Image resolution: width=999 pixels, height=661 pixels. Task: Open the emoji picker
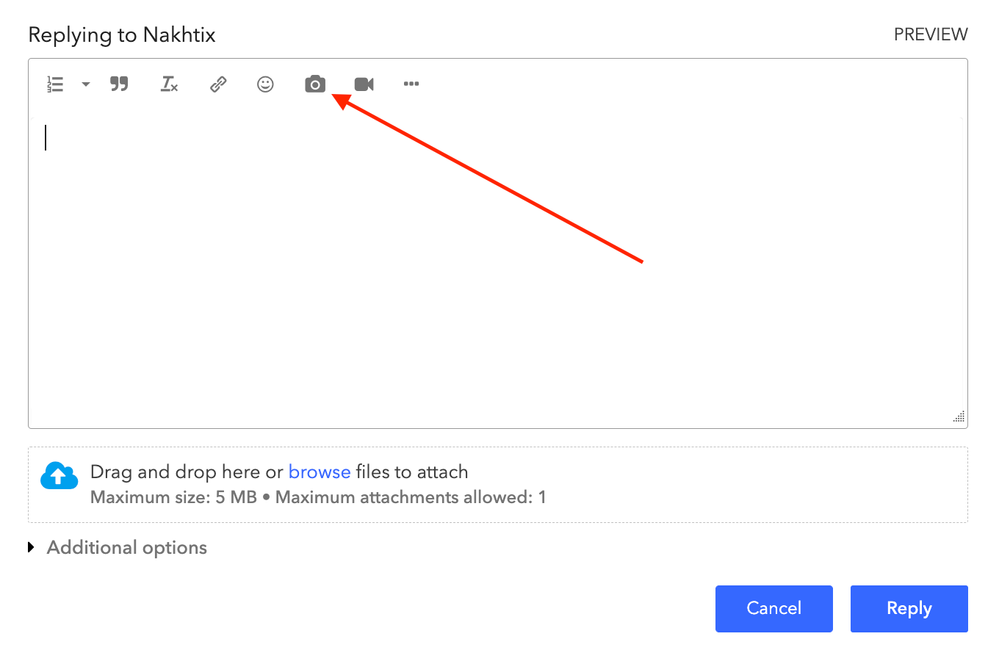tap(265, 85)
